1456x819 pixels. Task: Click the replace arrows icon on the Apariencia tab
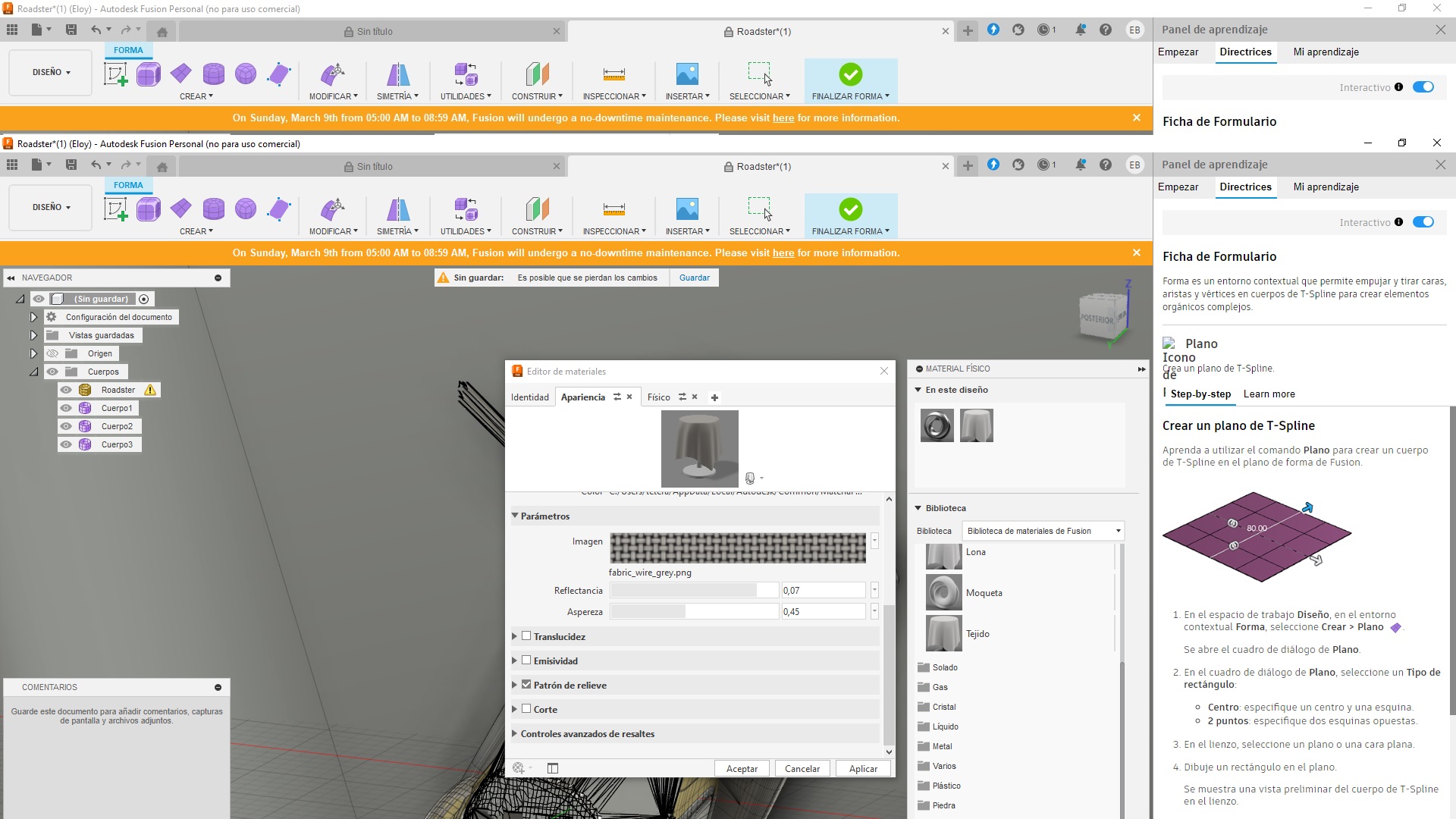click(x=617, y=397)
